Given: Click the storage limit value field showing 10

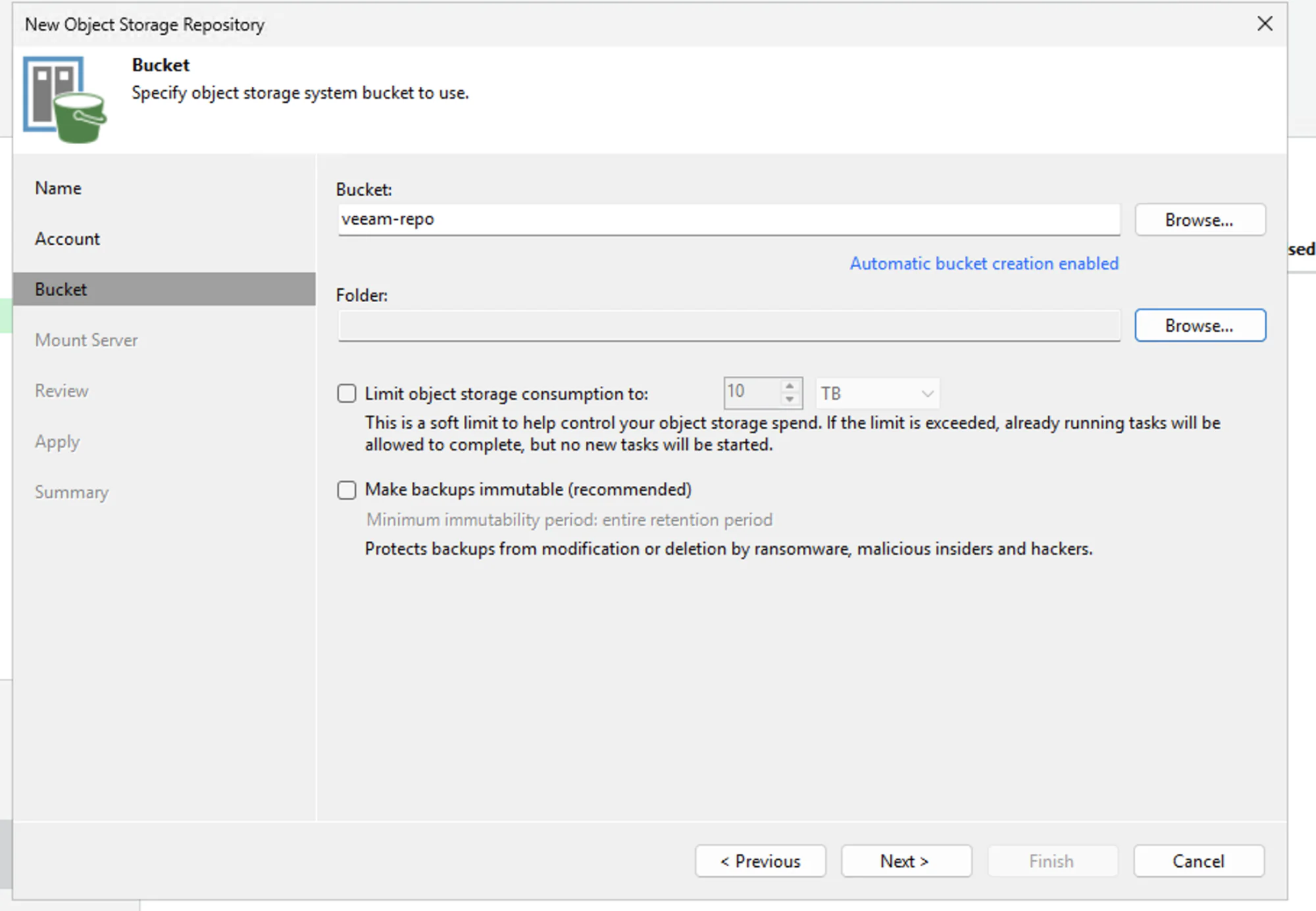Looking at the screenshot, I should pos(752,392).
